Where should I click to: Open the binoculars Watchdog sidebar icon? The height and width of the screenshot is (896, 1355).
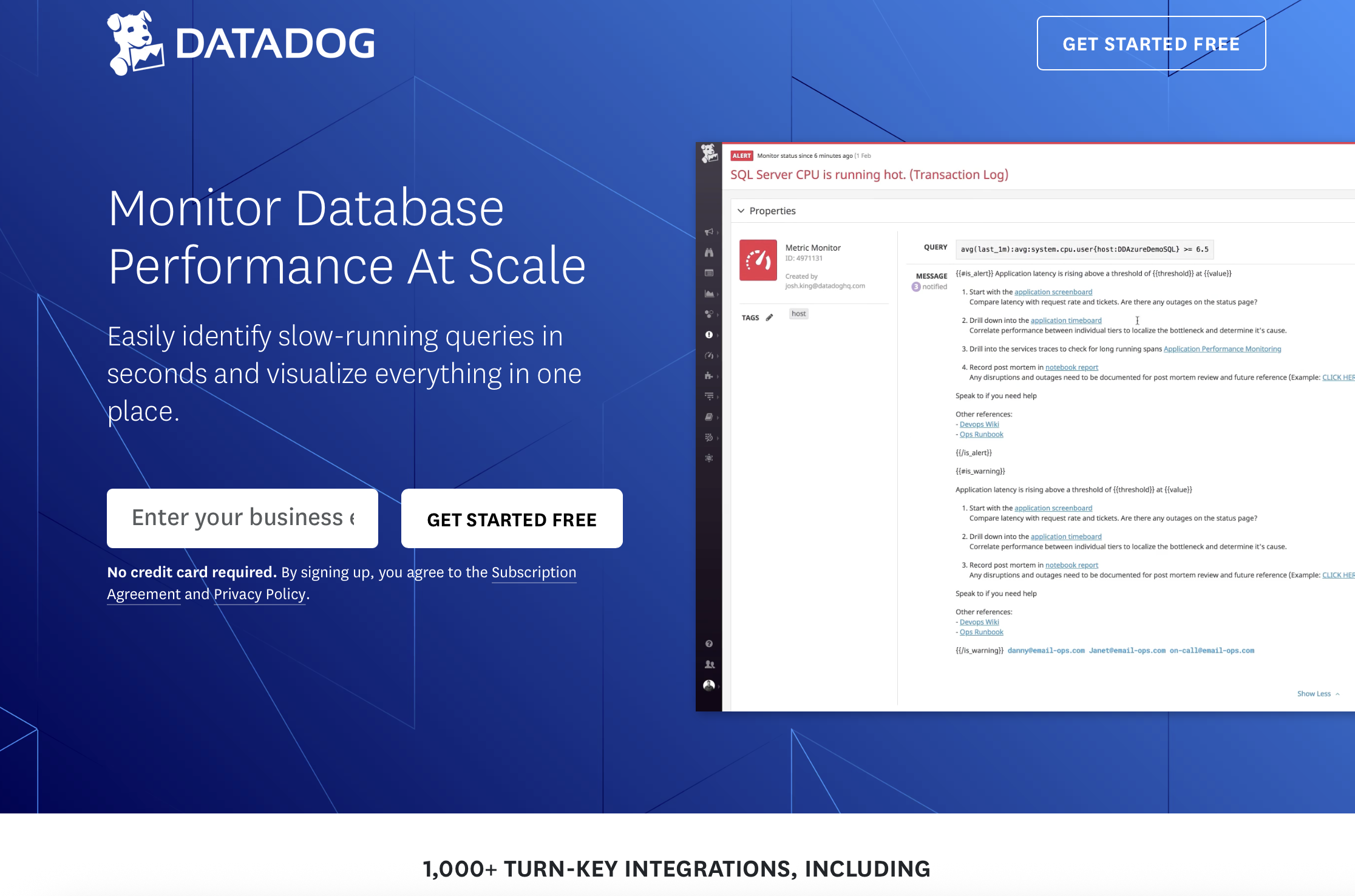tap(708, 253)
